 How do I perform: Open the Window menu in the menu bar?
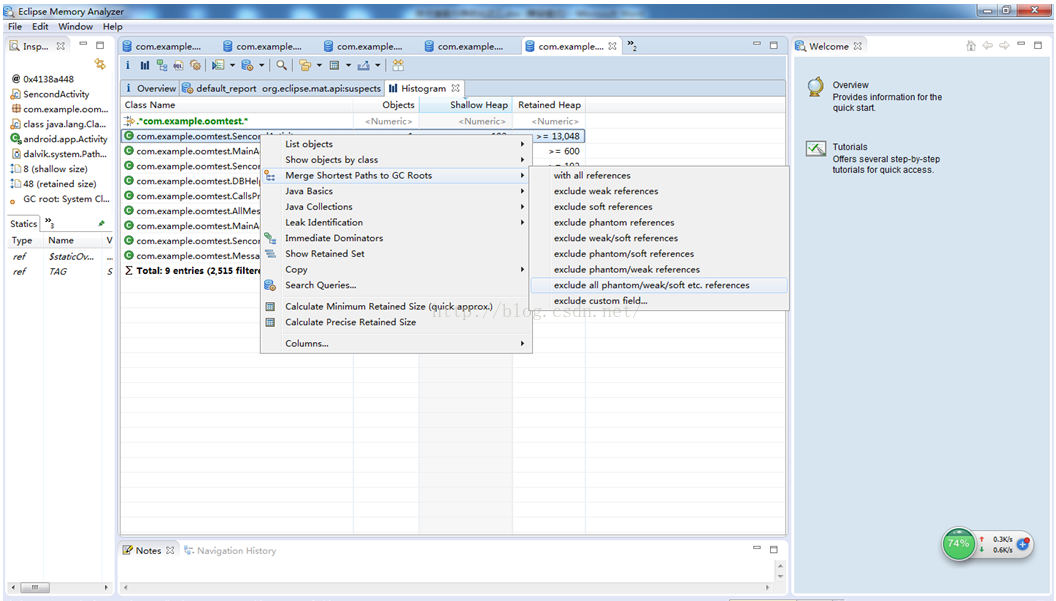pyautogui.click(x=75, y=27)
